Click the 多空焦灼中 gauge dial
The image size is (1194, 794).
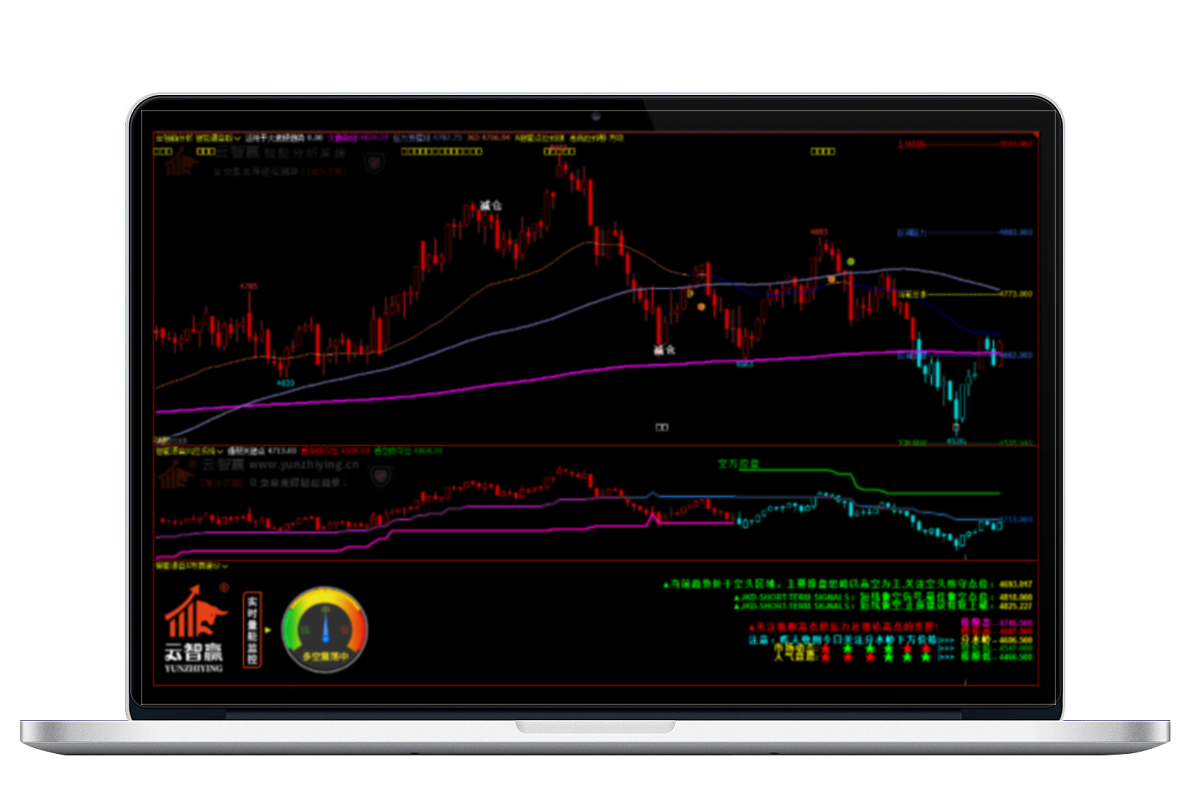(325, 630)
